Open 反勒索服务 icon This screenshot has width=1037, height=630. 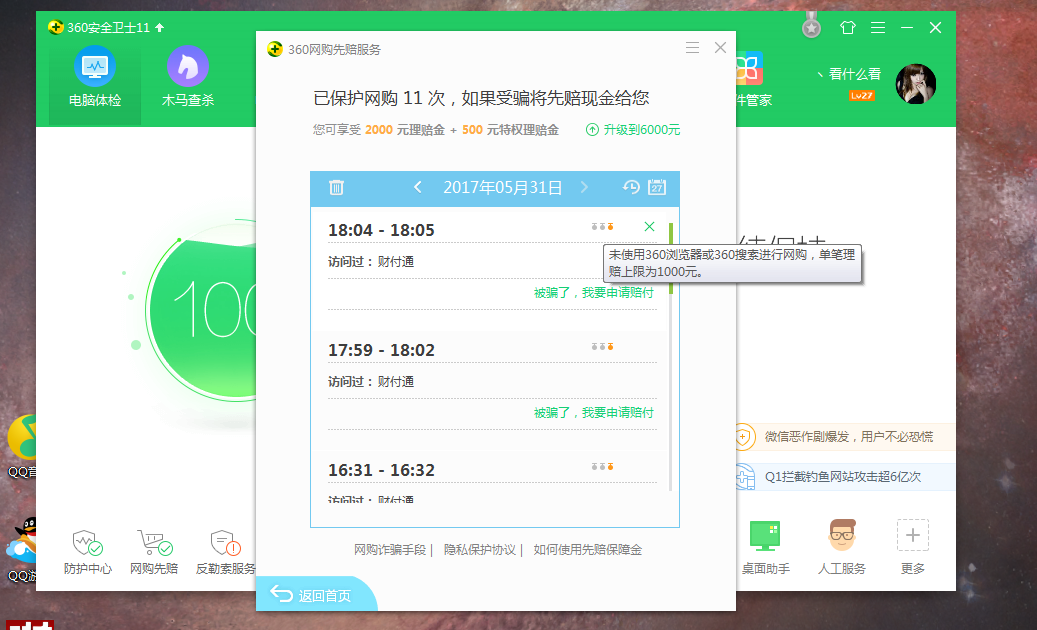point(225,543)
